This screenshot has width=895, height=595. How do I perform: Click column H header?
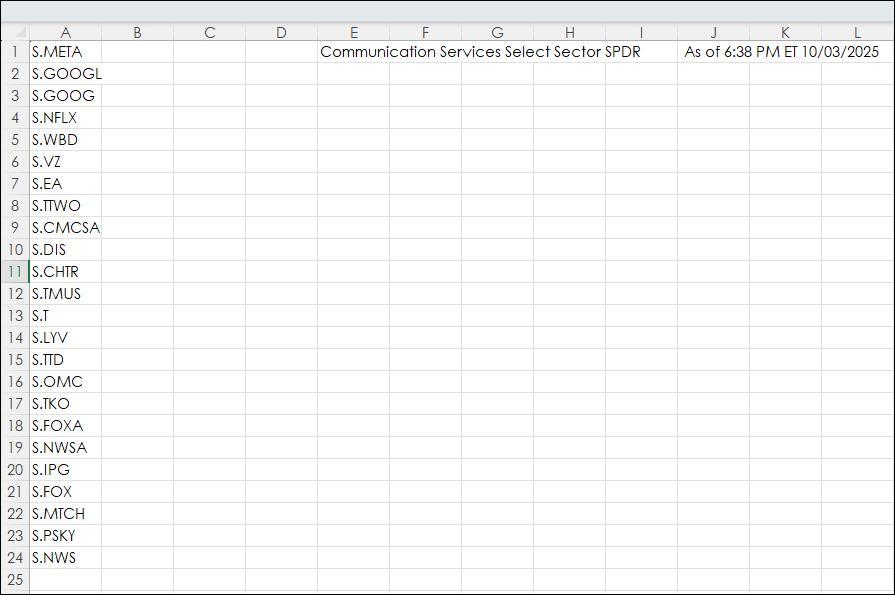(569, 32)
